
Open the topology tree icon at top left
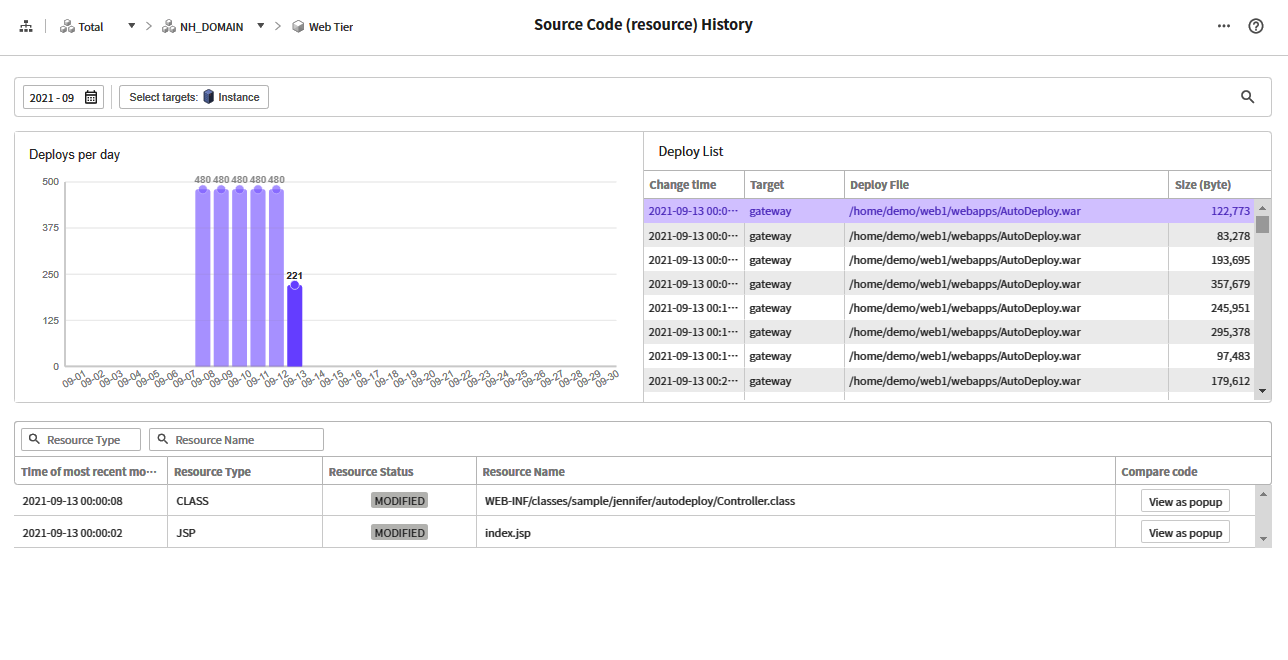coord(26,27)
